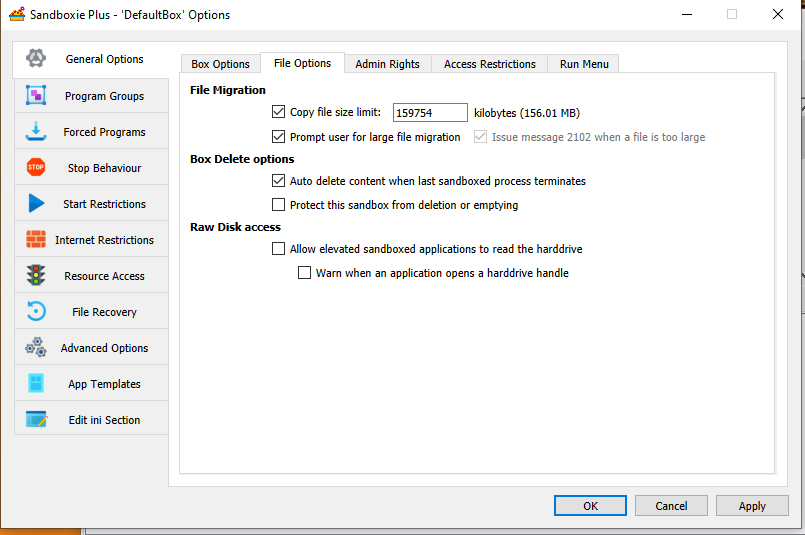Image resolution: width=805 pixels, height=535 pixels.
Task: Uncheck the Copy file size limit checkbox
Action: [x=278, y=111]
